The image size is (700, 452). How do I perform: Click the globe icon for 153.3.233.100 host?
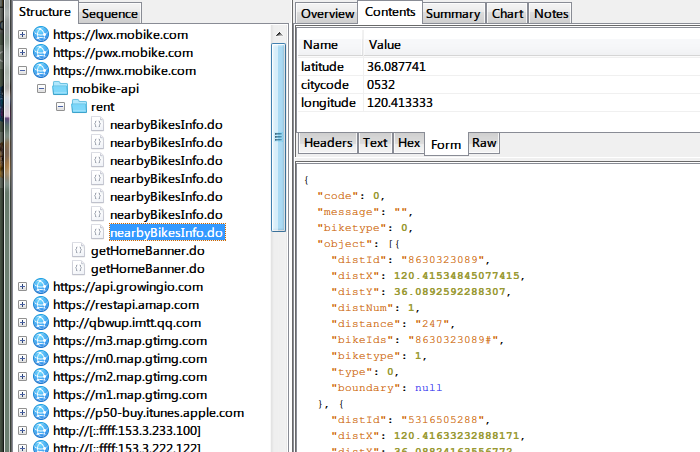pos(41,431)
